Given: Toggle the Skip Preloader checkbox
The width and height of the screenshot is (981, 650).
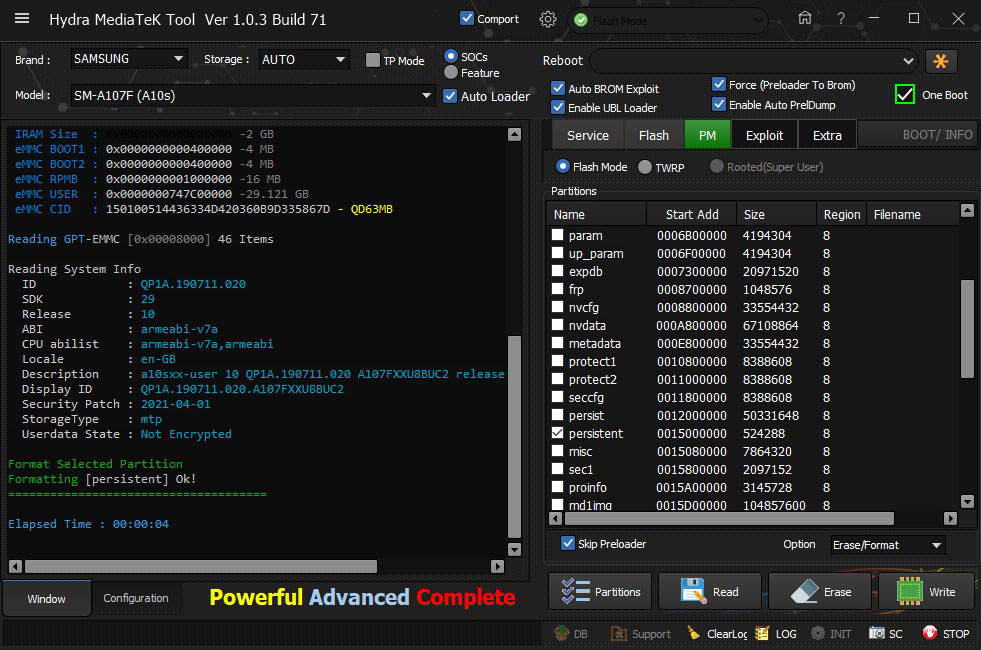Looking at the screenshot, I should pos(568,544).
